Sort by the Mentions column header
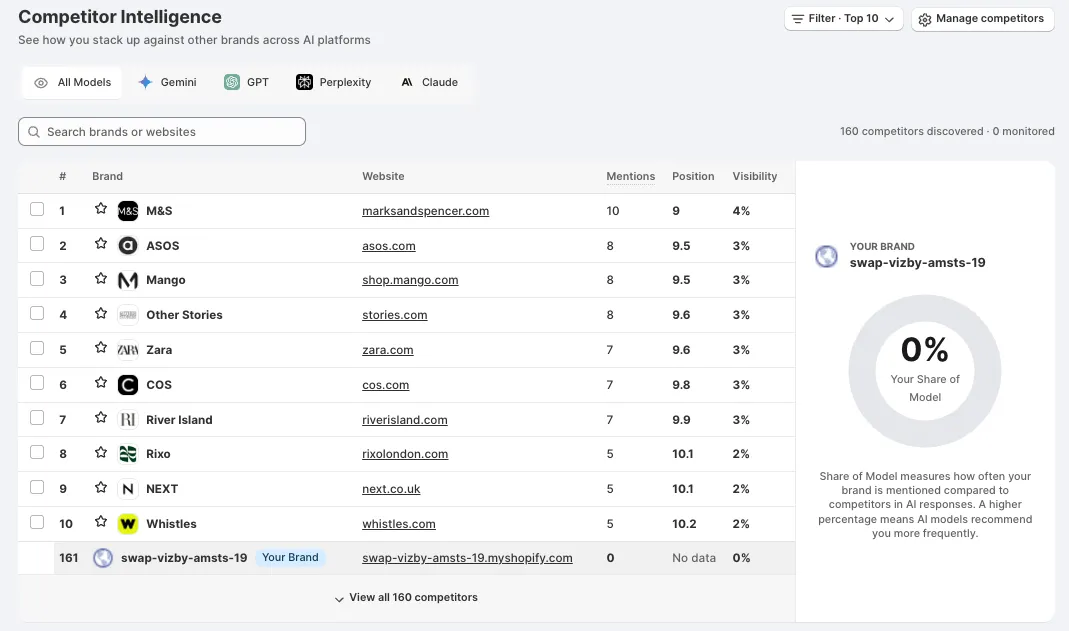1069x631 pixels. pos(631,176)
